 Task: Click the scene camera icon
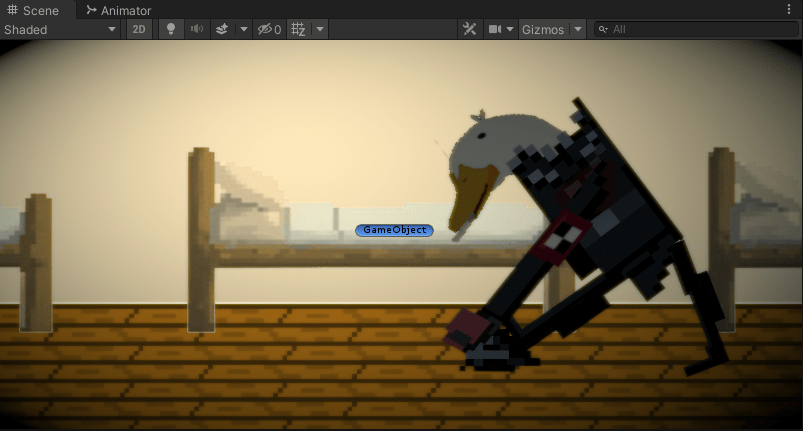point(495,29)
